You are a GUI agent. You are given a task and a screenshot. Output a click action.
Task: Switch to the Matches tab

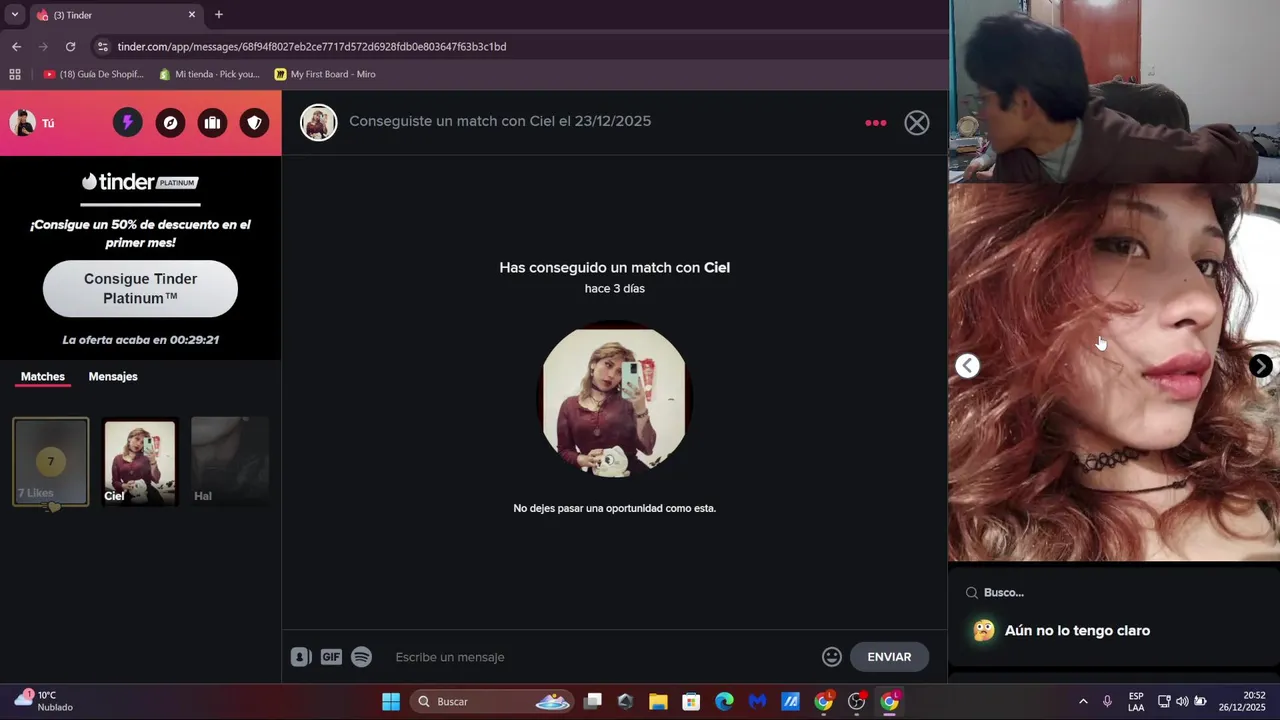point(43,377)
